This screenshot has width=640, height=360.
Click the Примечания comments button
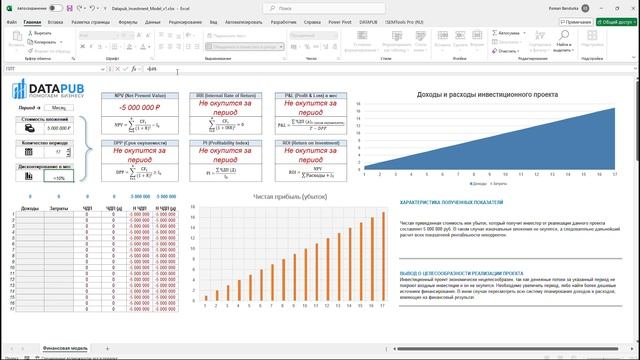[x=576, y=22]
